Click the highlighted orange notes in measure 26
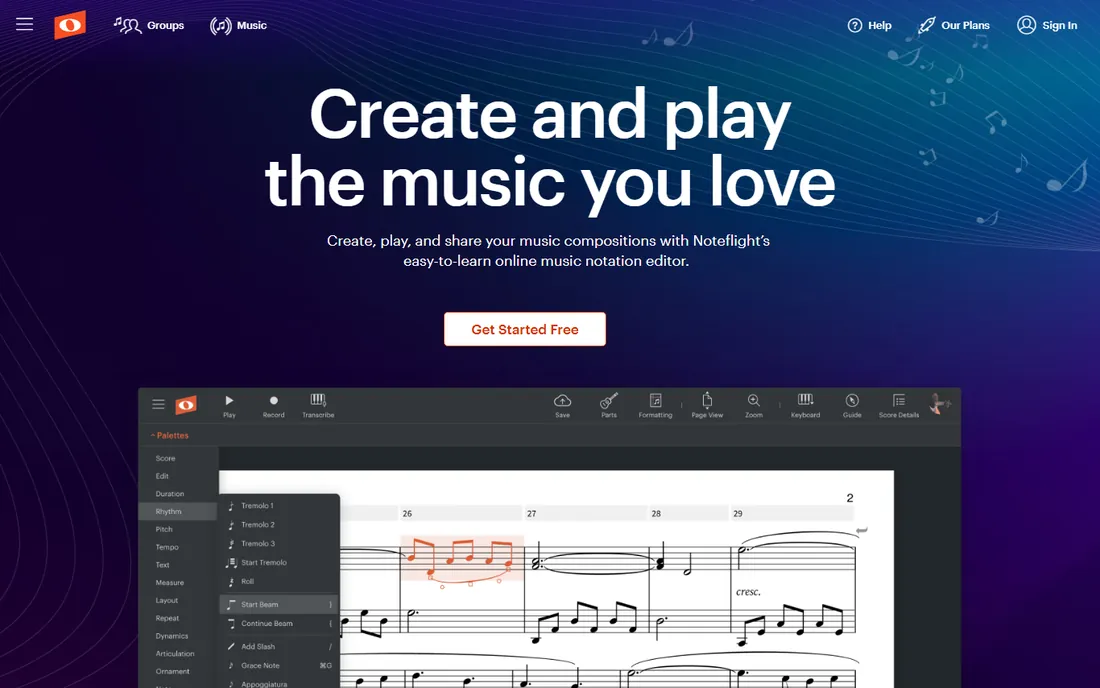 pos(462,559)
